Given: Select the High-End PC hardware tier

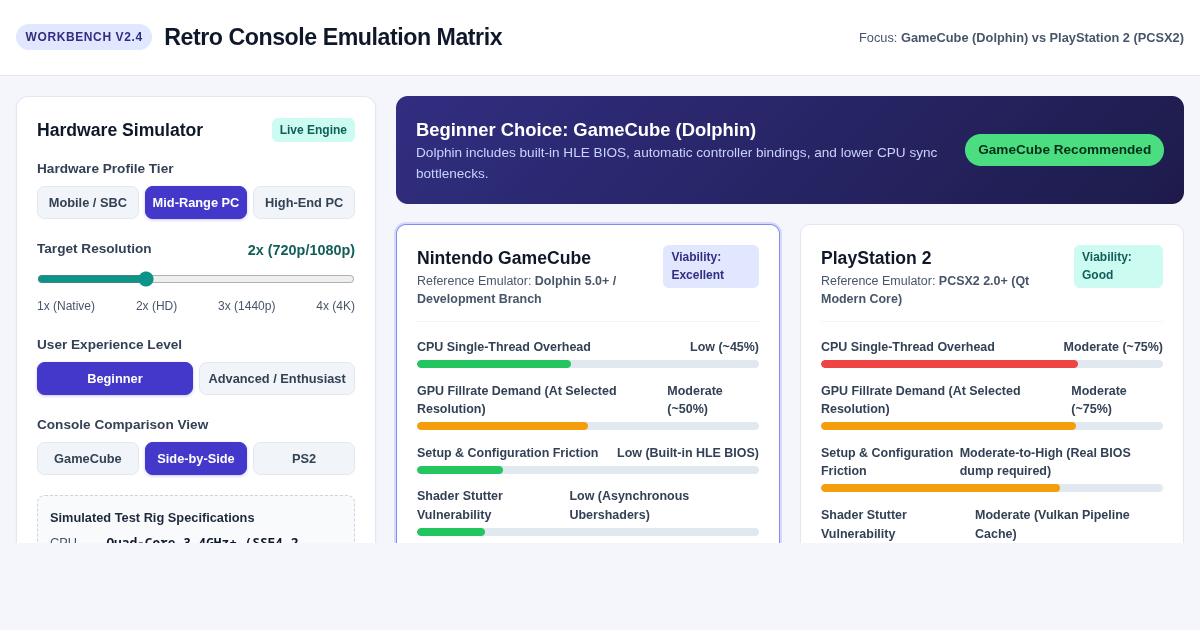Looking at the screenshot, I should pos(304,202).
